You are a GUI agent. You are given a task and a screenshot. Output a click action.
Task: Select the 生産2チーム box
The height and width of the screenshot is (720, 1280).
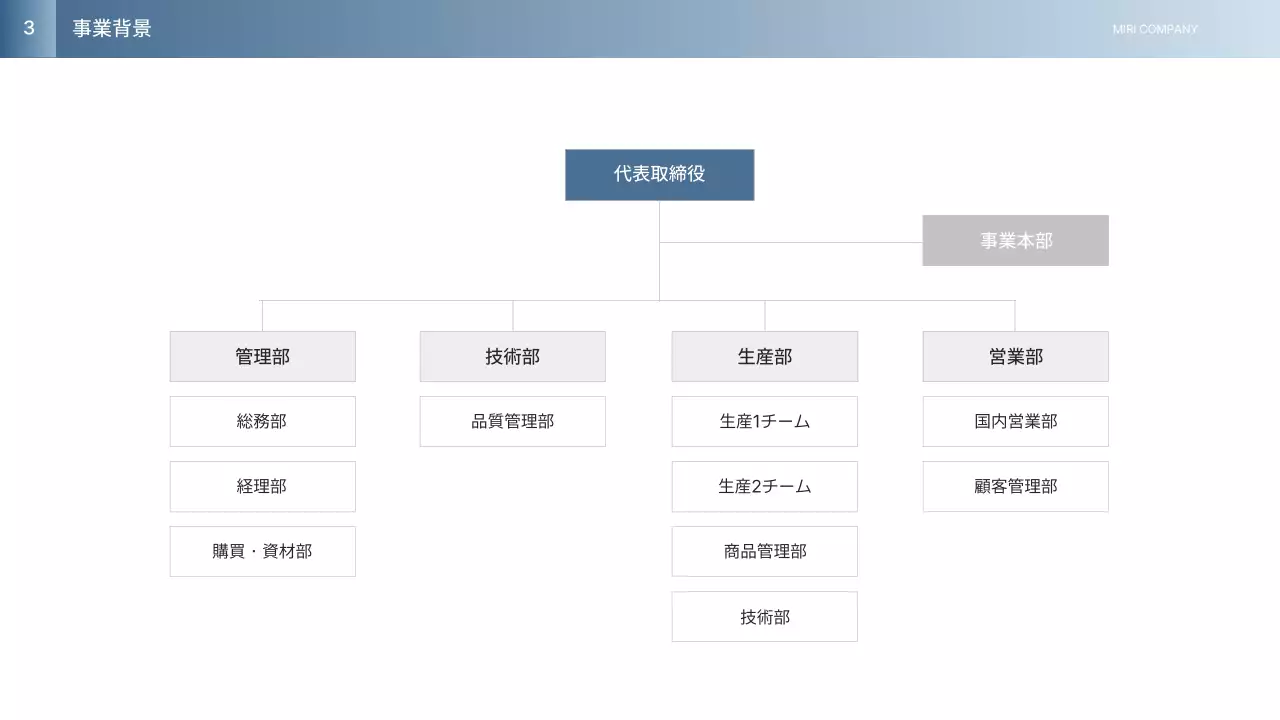(x=764, y=486)
